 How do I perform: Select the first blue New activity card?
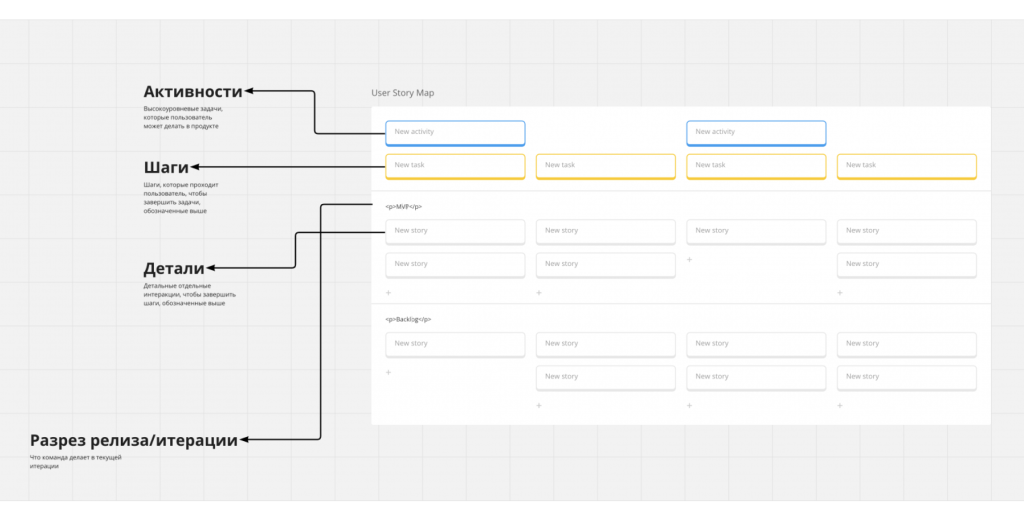click(455, 132)
